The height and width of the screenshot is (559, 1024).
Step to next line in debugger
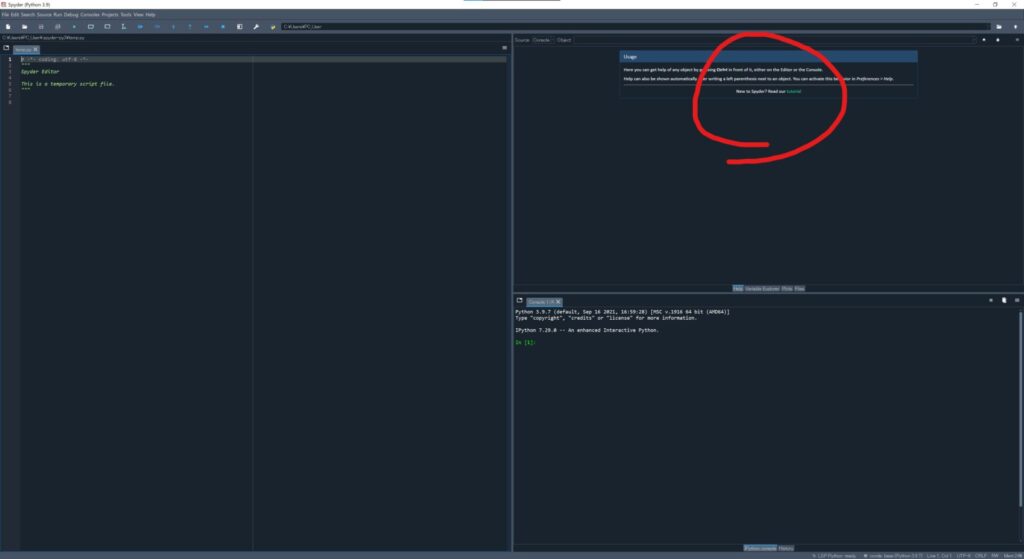(x=157, y=27)
